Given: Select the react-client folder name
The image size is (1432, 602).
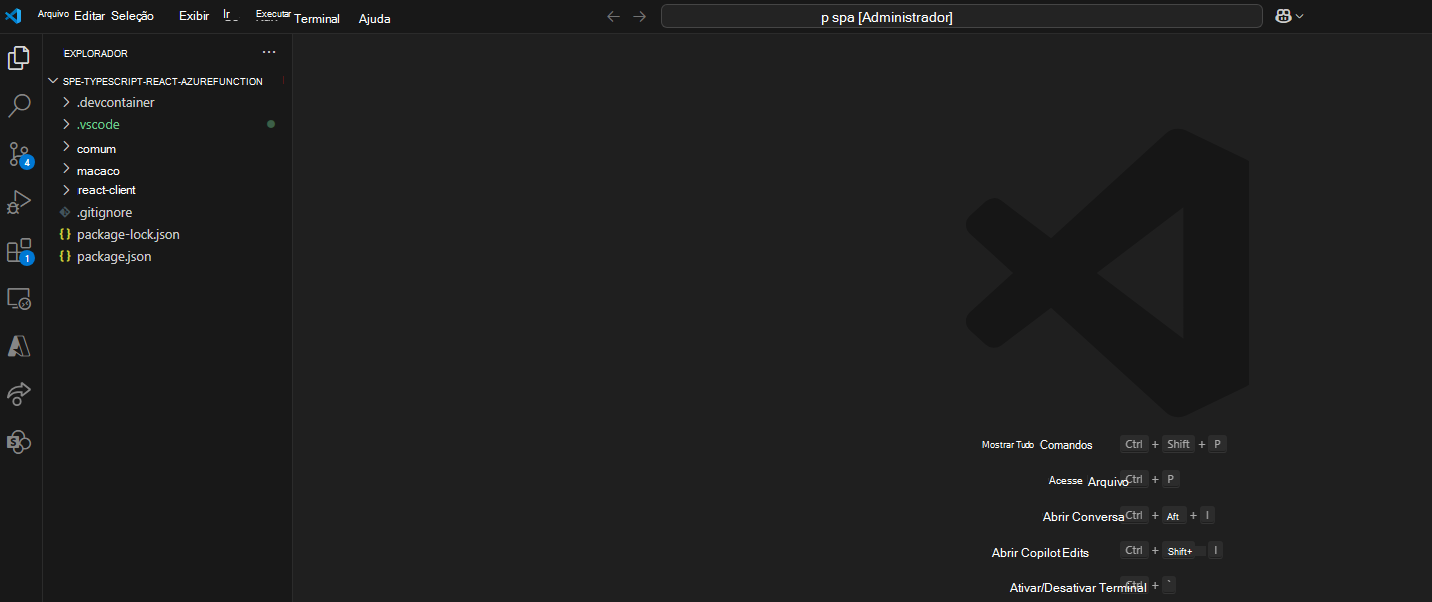Looking at the screenshot, I should tap(107, 189).
